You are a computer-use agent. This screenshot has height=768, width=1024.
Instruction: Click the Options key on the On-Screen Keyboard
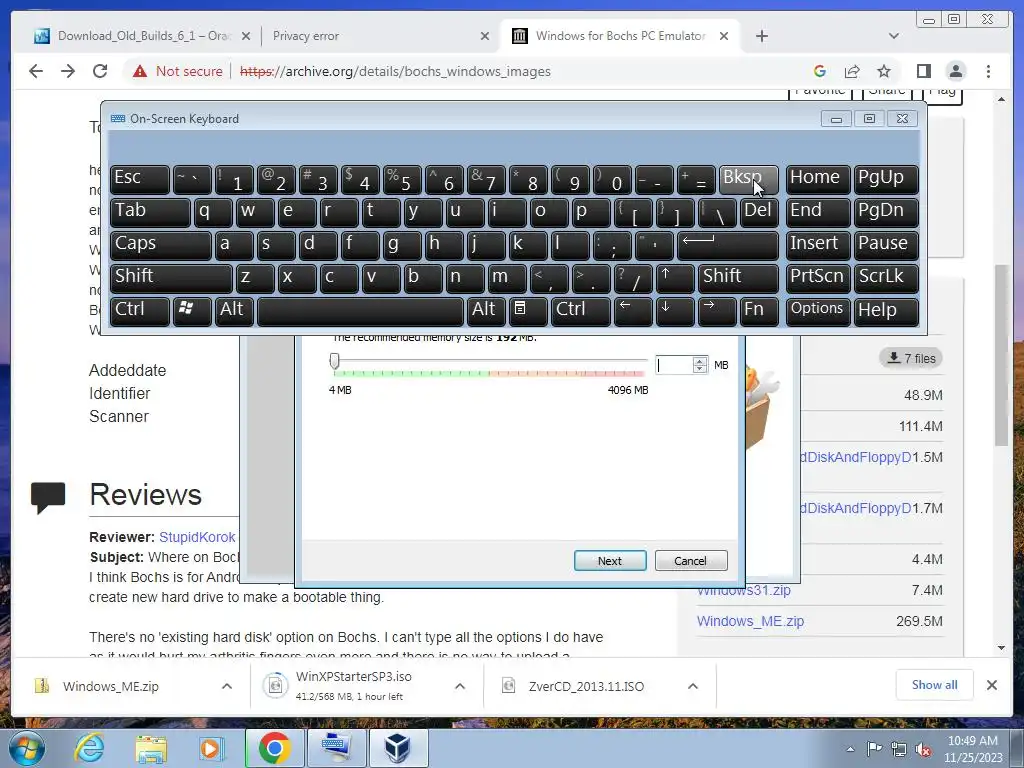tap(818, 310)
